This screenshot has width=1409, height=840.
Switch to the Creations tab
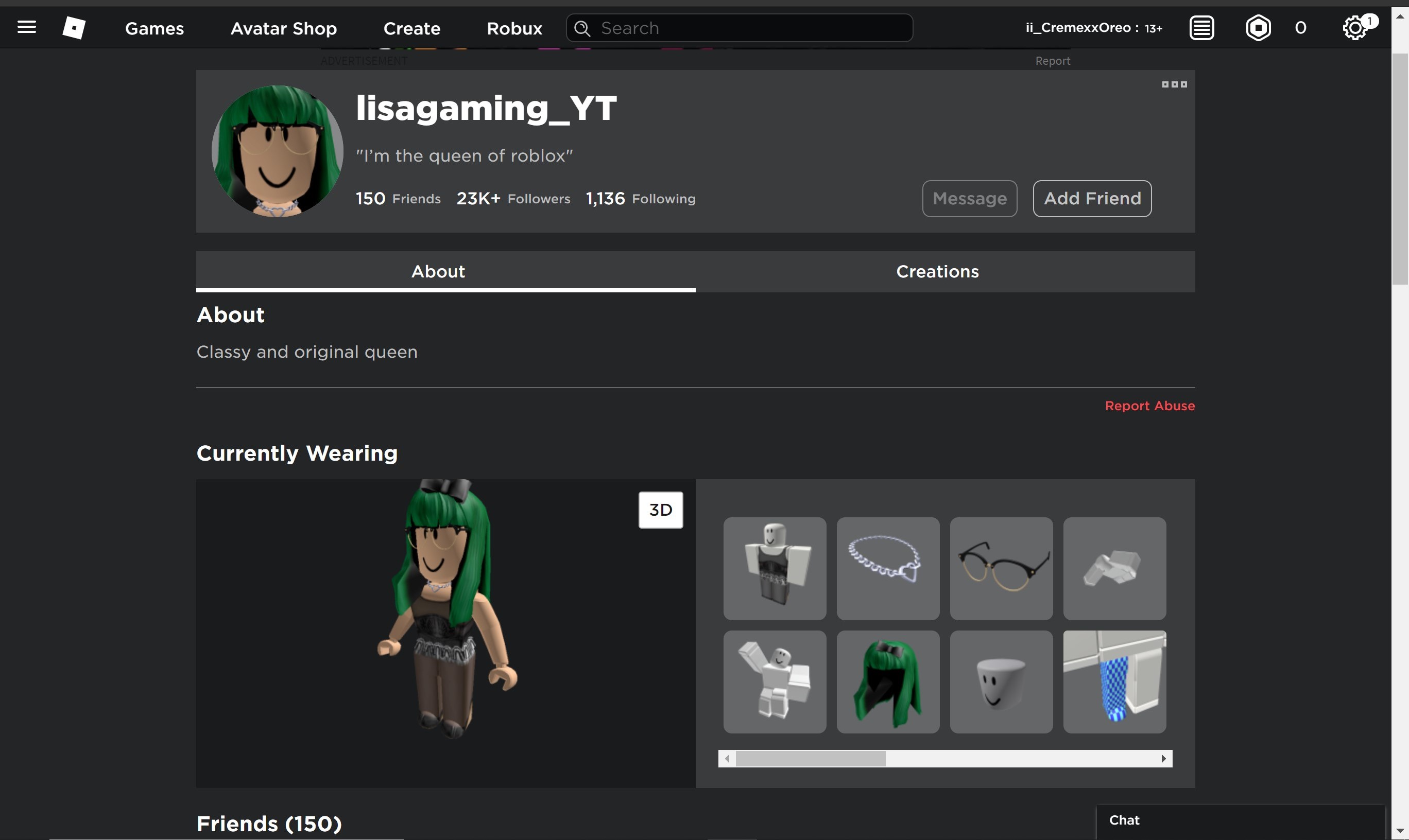click(x=945, y=272)
